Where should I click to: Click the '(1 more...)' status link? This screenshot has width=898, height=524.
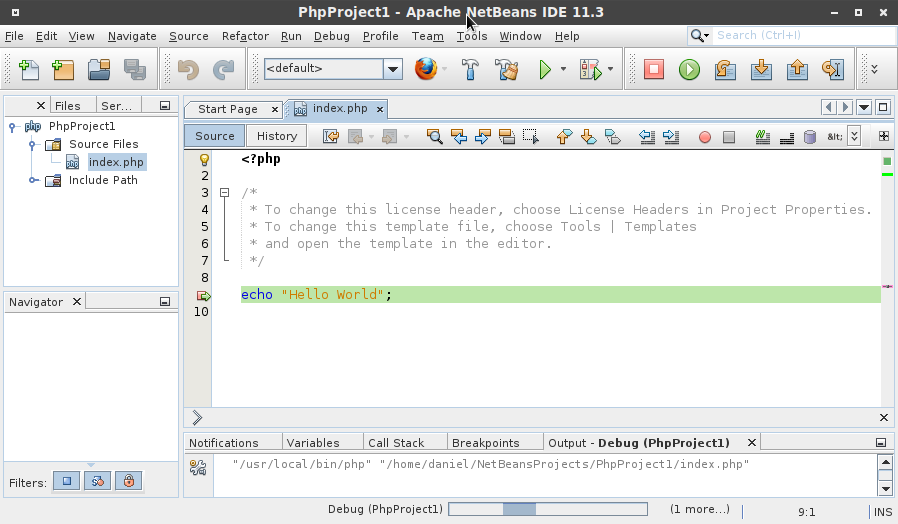(700, 509)
